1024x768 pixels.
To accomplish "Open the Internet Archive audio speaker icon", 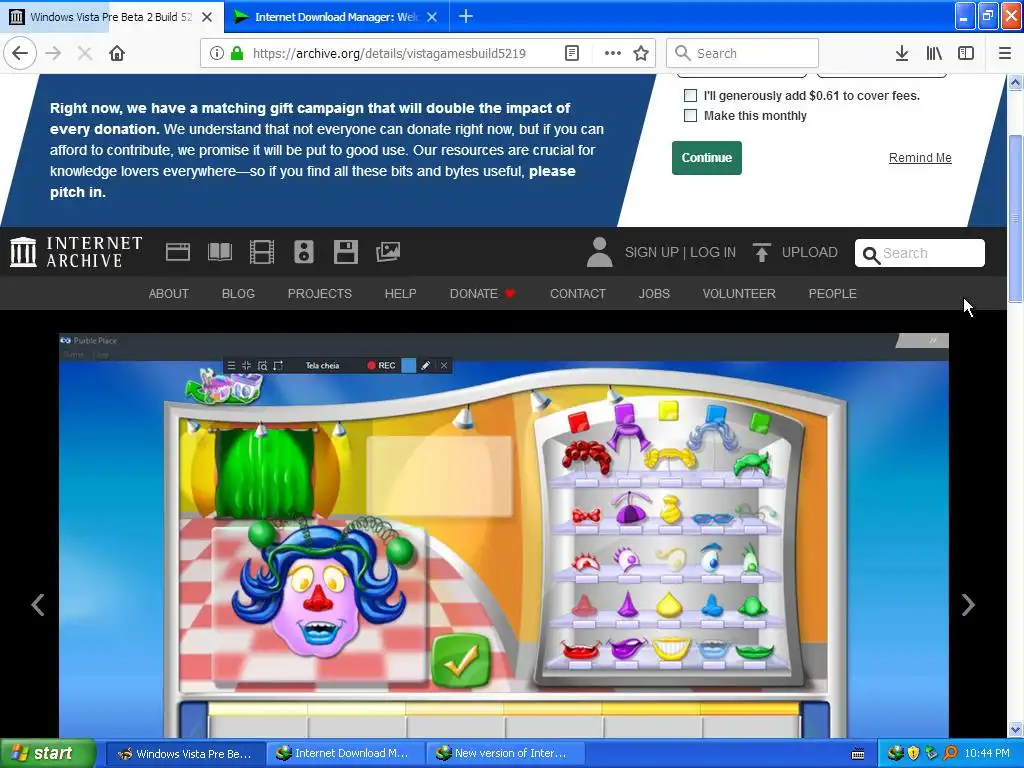I will point(304,252).
